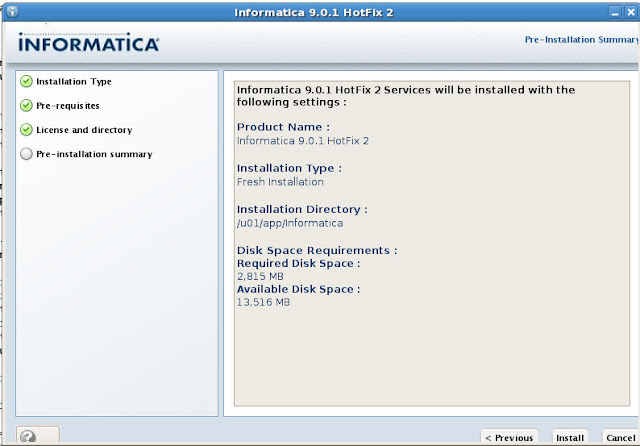Click the empty circle beside Pre-installation summary

click(x=26, y=154)
